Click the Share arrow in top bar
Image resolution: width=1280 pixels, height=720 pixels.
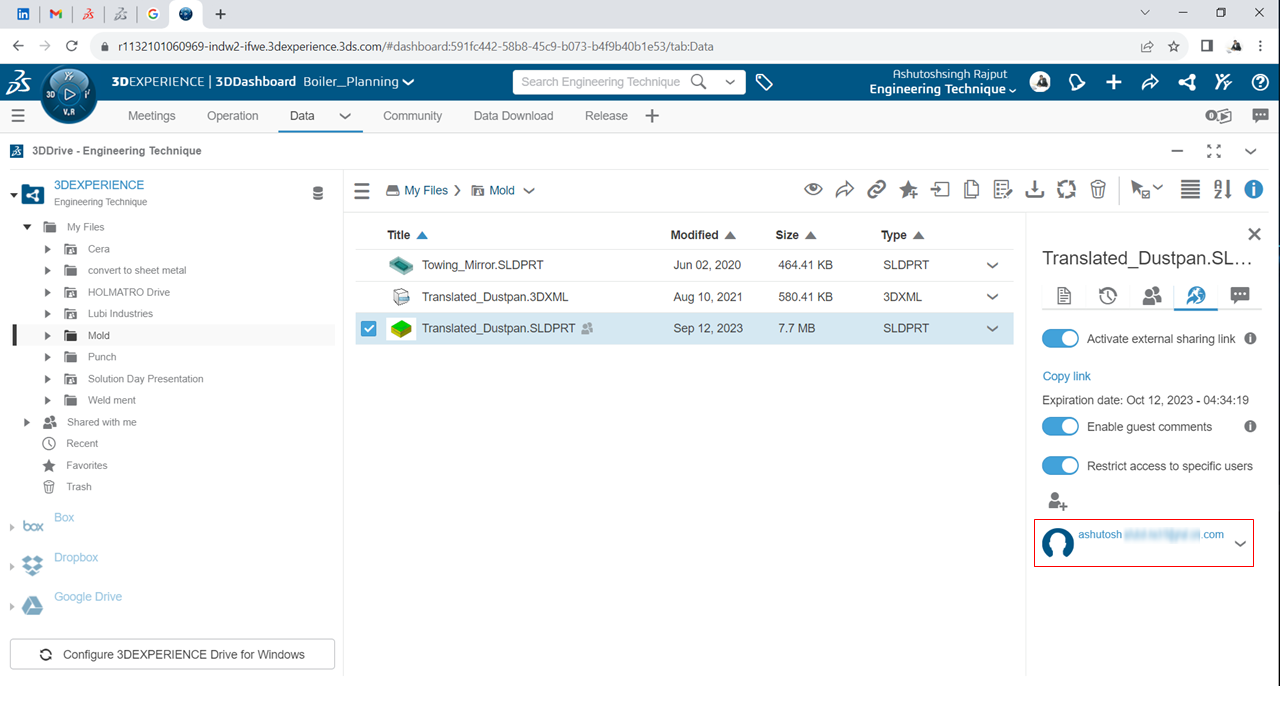(x=1150, y=82)
